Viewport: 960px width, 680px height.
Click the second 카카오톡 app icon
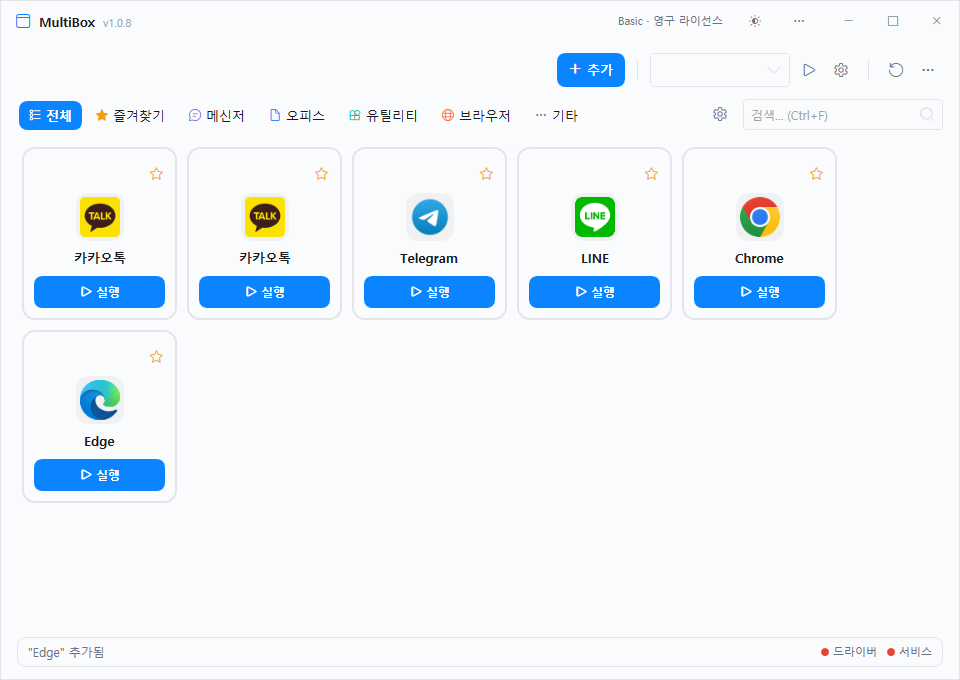click(x=264, y=217)
